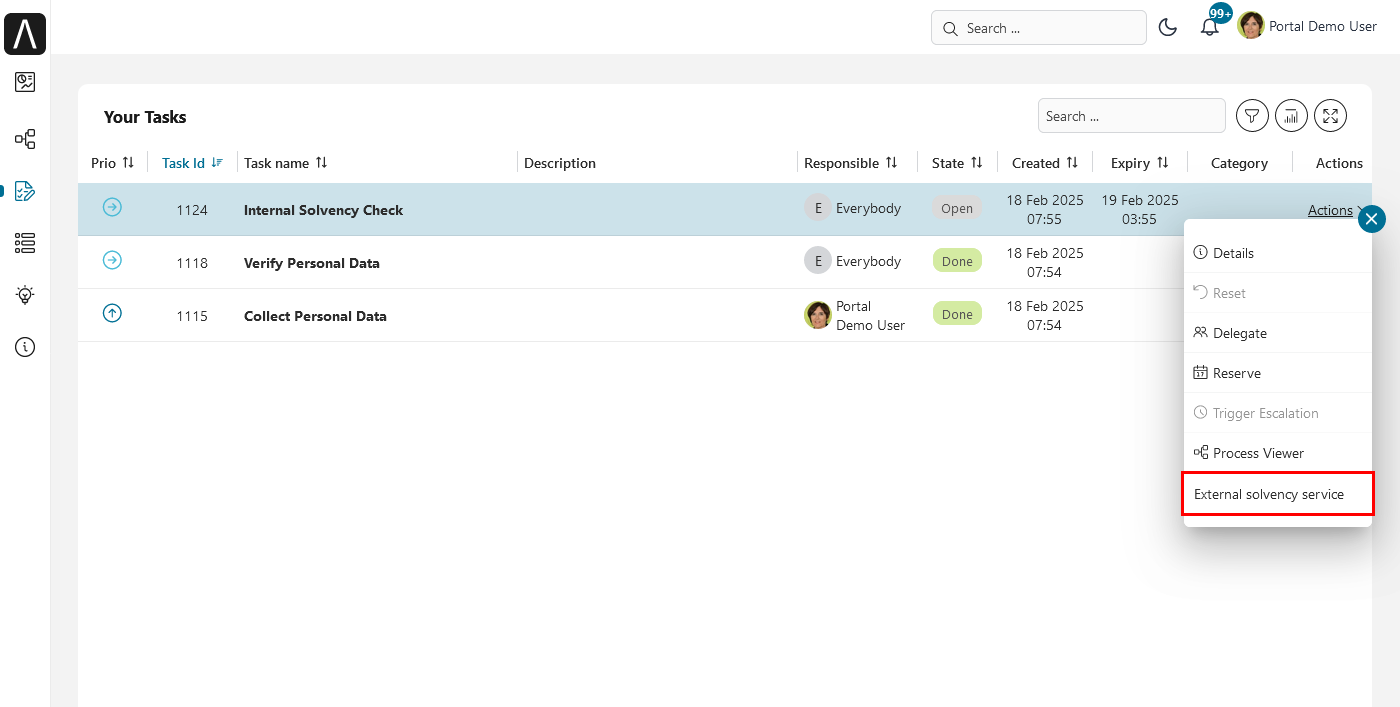1400x707 pixels.
Task: Open the Processes sidebar icon
Action: 25,139
